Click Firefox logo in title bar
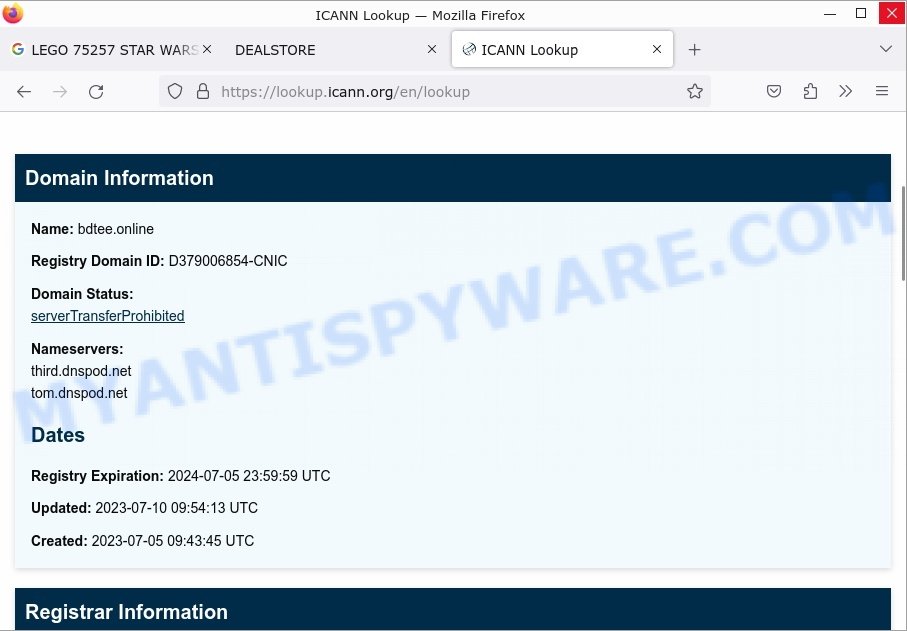 (x=13, y=13)
